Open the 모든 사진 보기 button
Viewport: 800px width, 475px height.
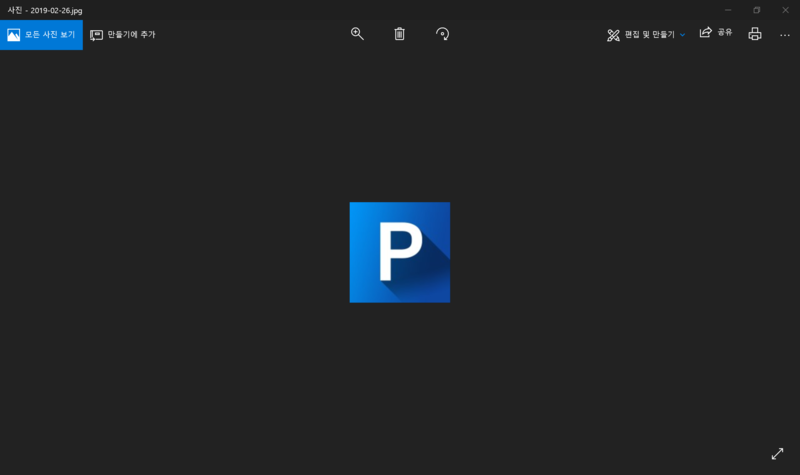point(41,35)
